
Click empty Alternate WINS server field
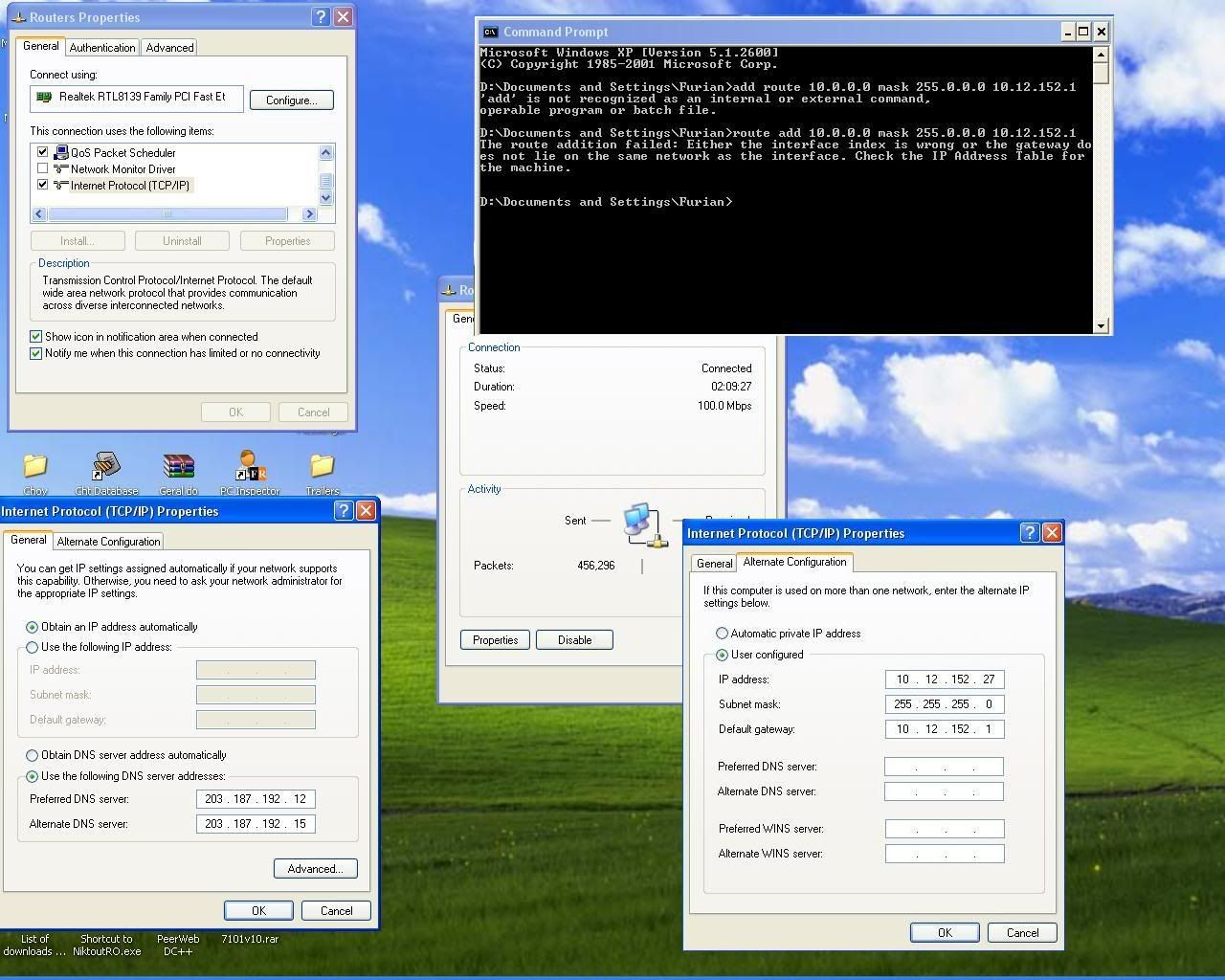coord(945,854)
